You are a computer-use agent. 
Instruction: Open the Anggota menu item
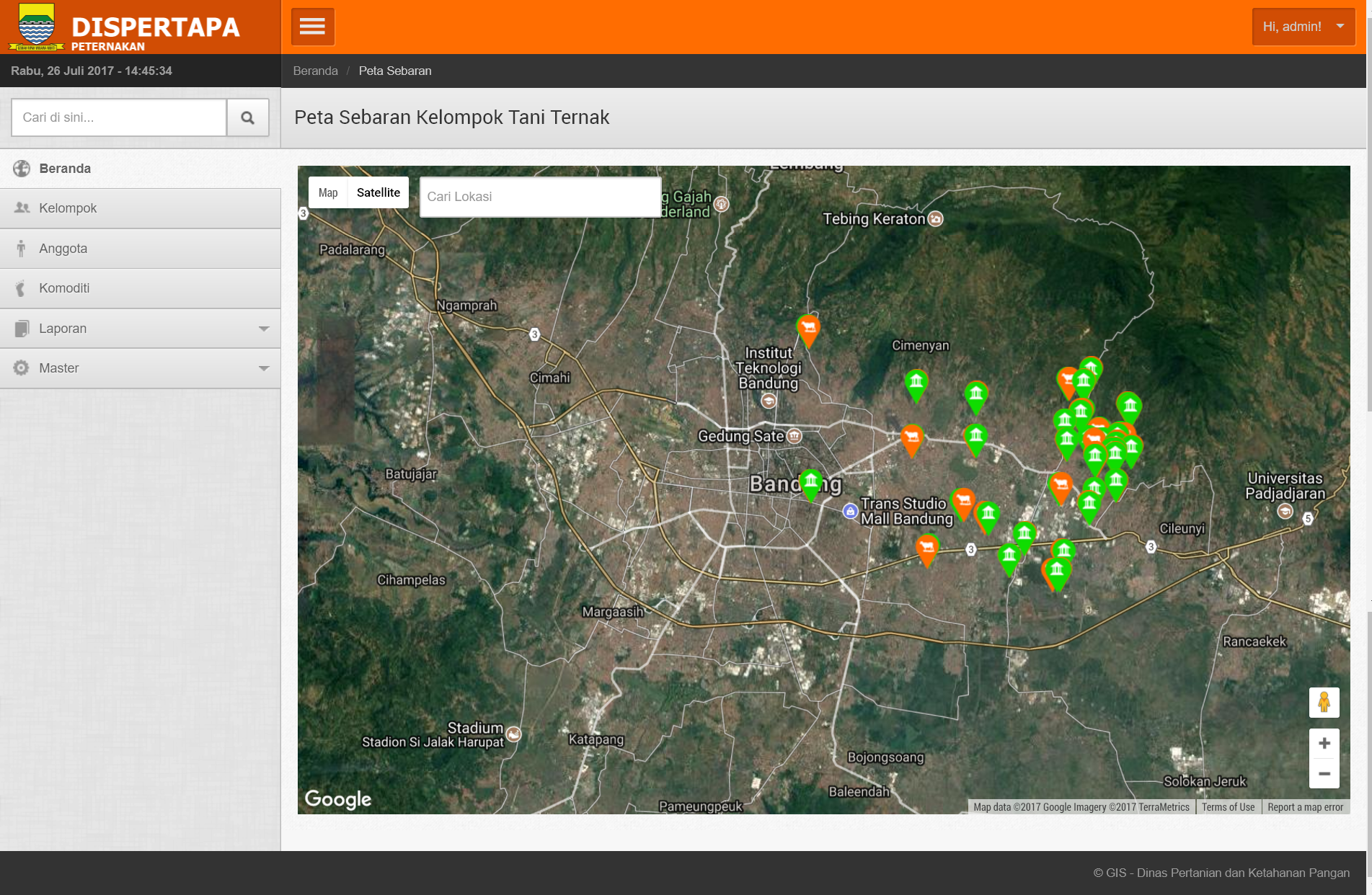(x=63, y=249)
